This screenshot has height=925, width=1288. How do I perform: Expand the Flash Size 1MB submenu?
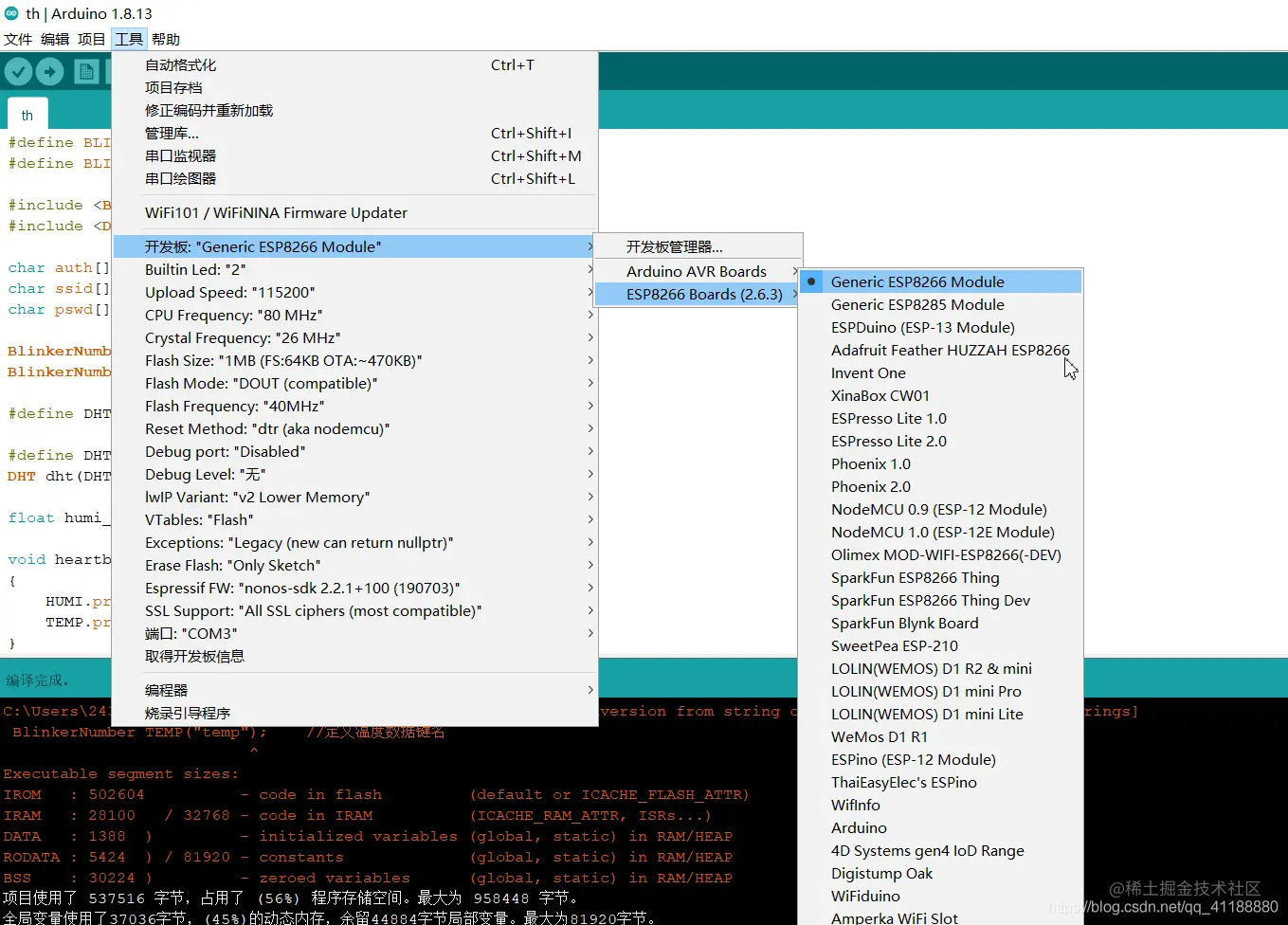click(355, 360)
